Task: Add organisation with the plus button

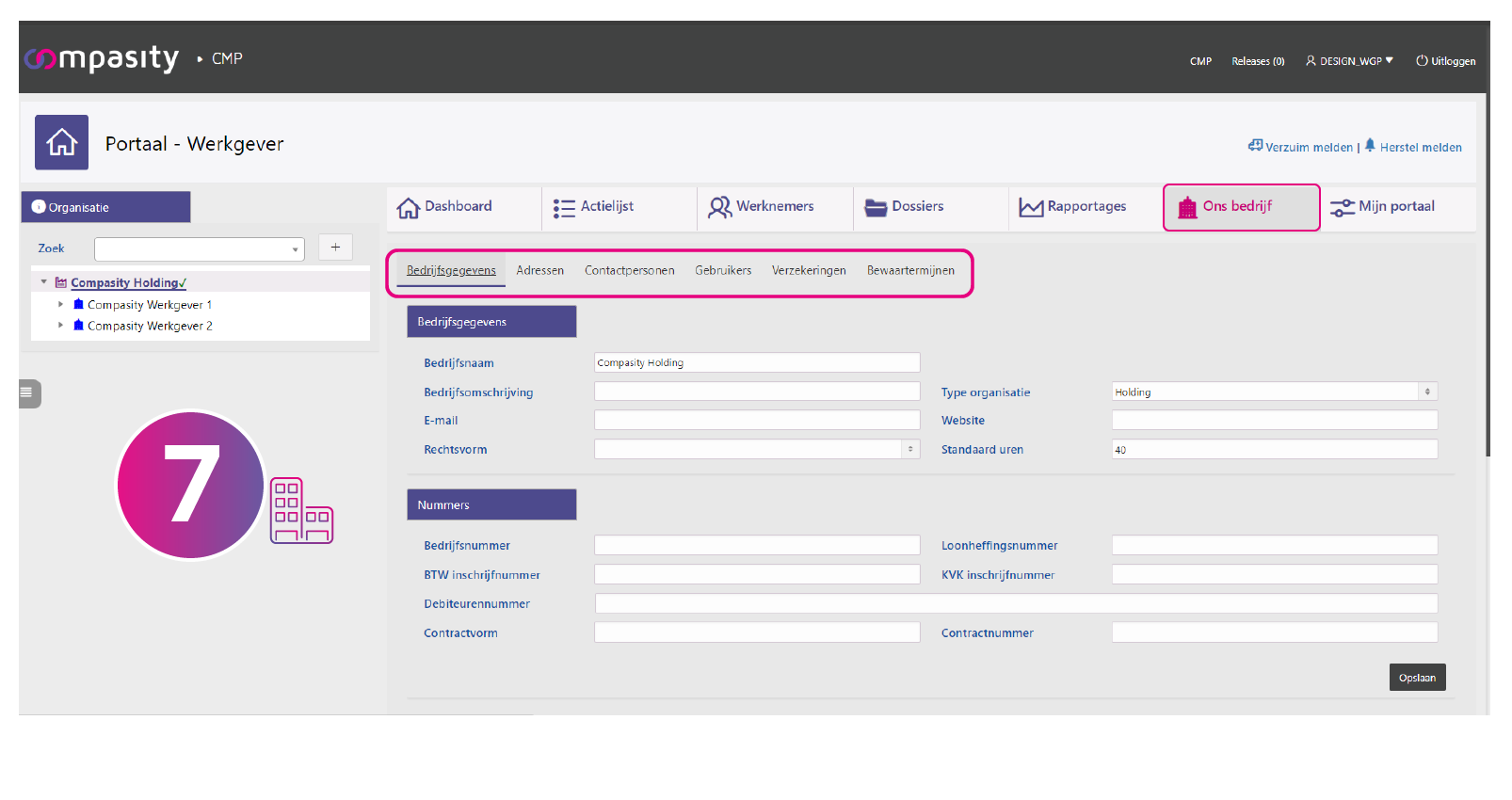Action: 335,247
